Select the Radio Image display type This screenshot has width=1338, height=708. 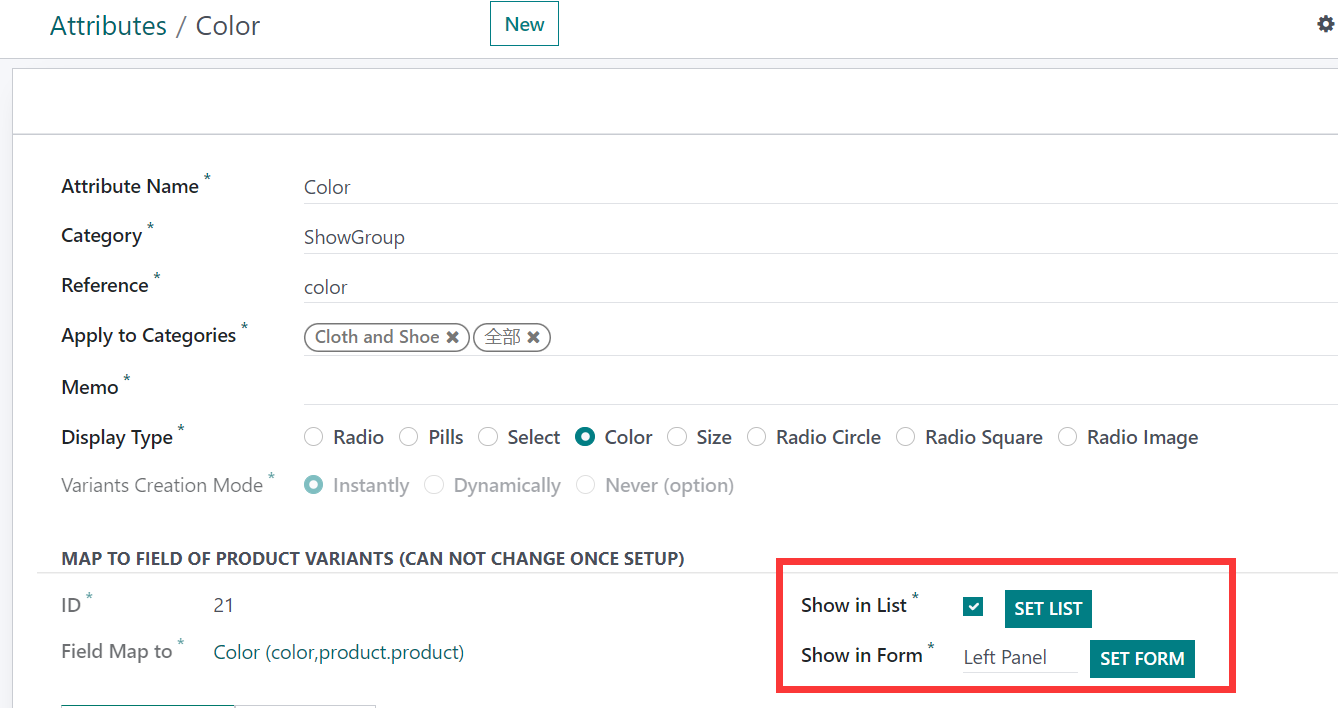[x=1068, y=437]
